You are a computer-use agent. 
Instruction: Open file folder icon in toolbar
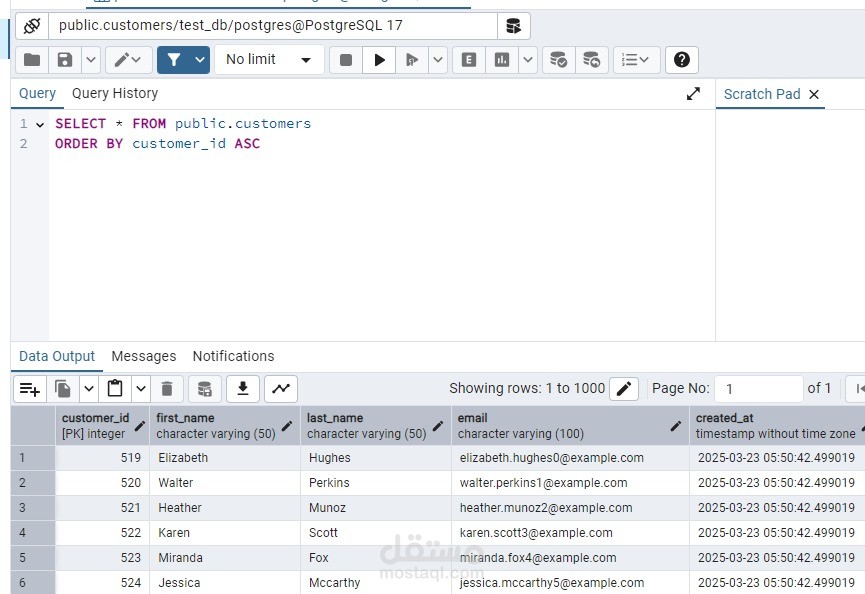point(32,60)
